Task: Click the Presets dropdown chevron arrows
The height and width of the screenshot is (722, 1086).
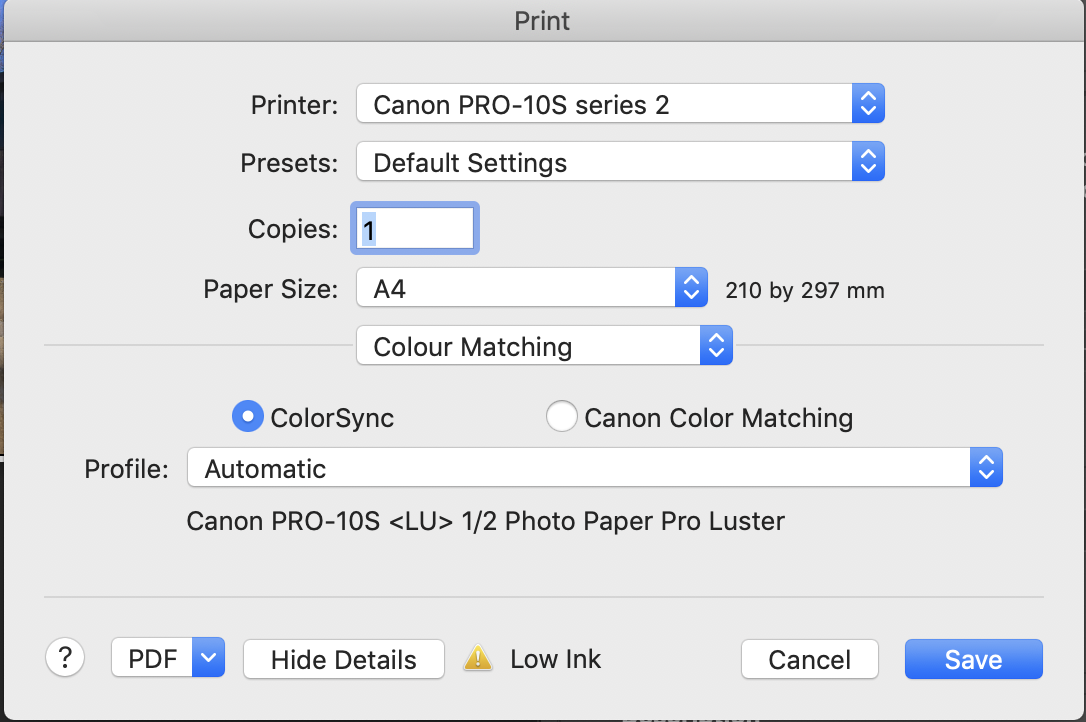Action: pos(868,161)
